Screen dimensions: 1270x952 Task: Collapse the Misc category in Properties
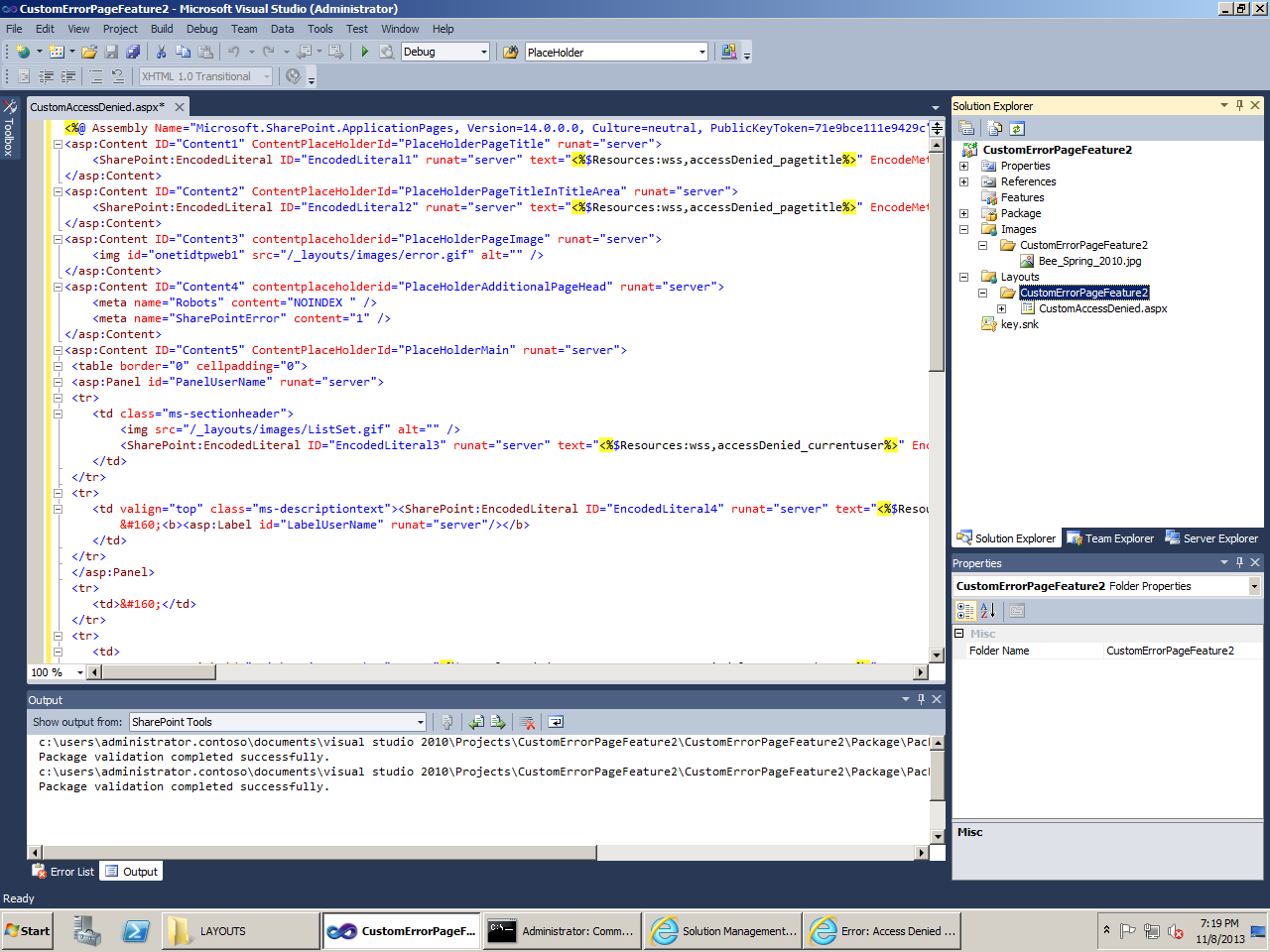pos(959,633)
